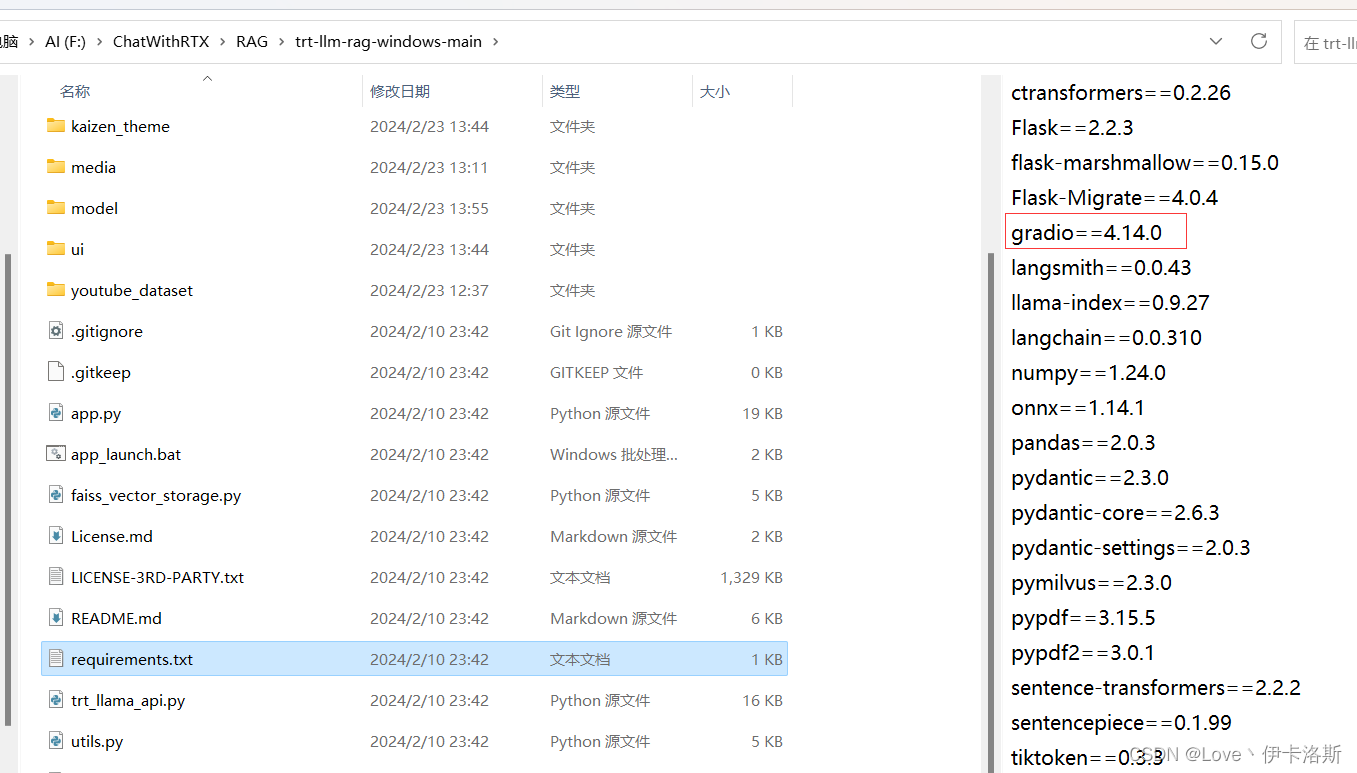This screenshot has height=773, width=1357.
Task: Click the trt_llama_api.py file icon
Action: coord(56,700)
